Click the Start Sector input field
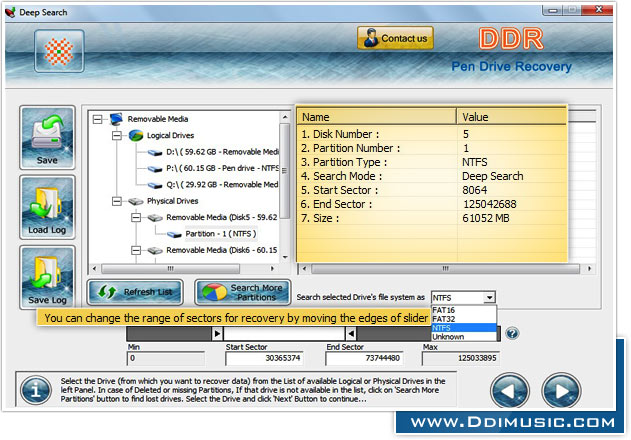 coord(264,358)
